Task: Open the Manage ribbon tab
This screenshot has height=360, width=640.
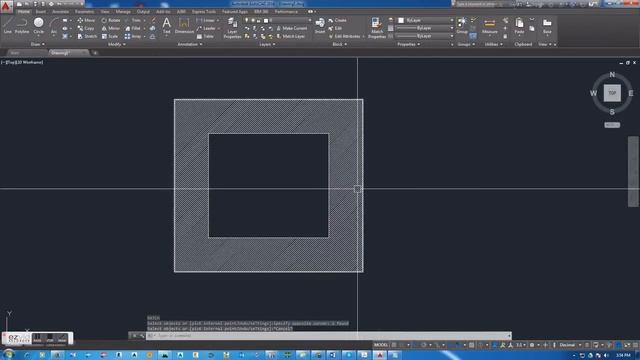Action: click(x=123, y=11)
